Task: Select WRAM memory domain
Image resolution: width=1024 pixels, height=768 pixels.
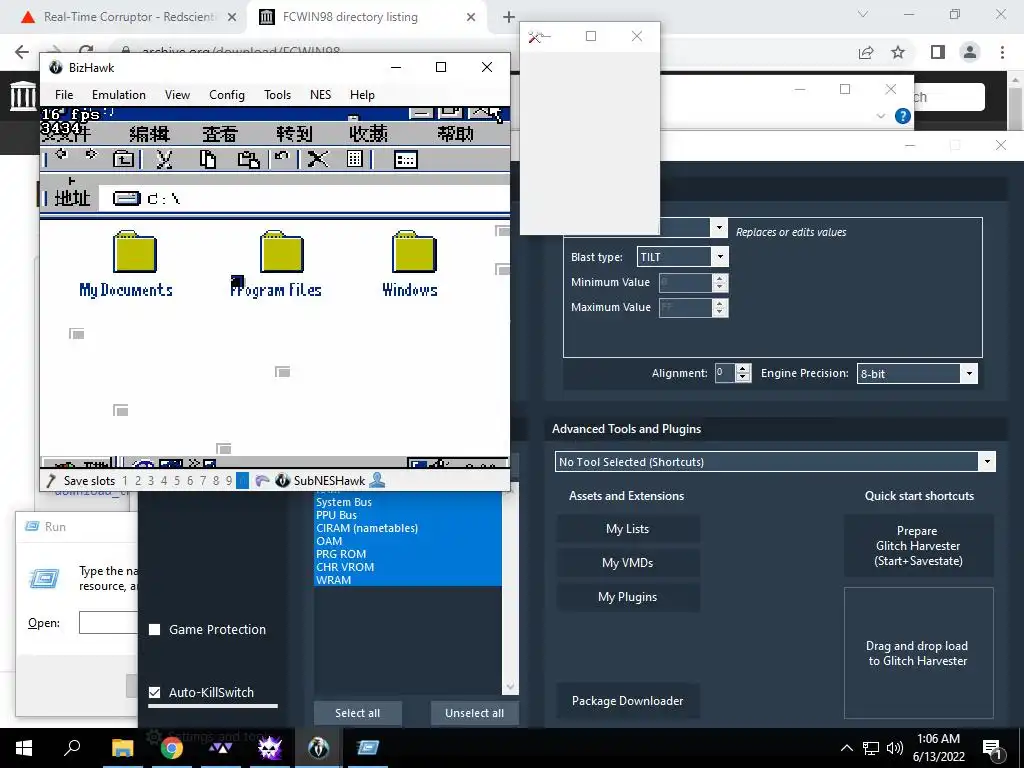Action: coord(408,580)
